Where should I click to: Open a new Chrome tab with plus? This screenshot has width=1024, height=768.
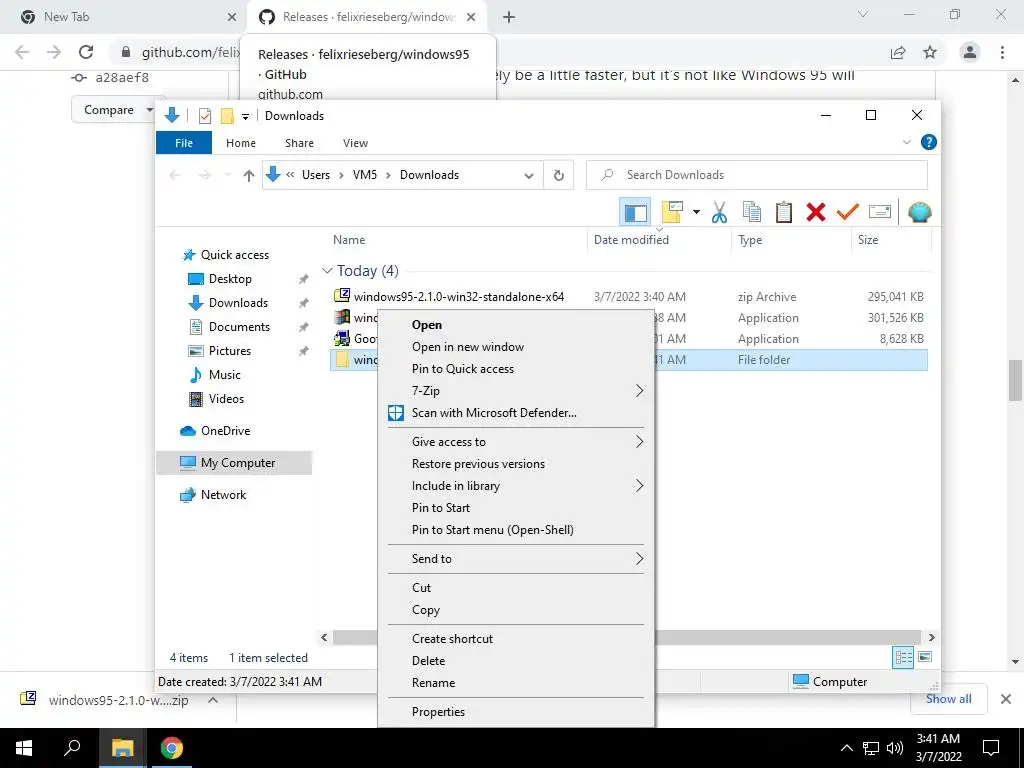click(509, 18)
